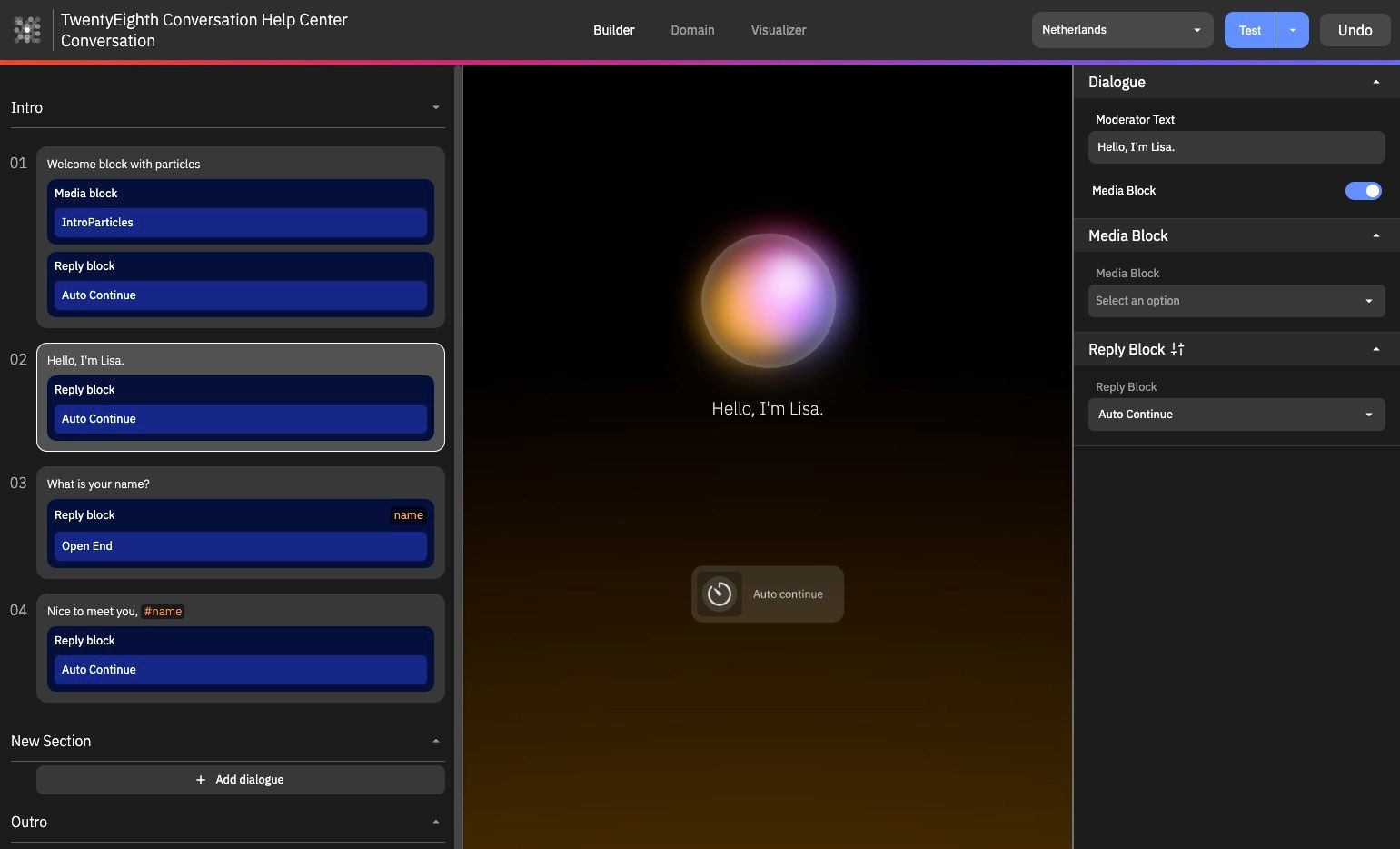Image resolution: width=1400 pixels, height=849 pixels.
Task: Collapse the Media Block panel caret
Action: coord(1376,235)
